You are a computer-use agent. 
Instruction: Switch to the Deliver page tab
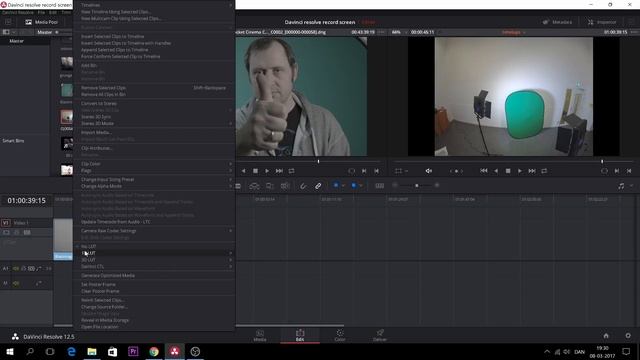(x=380, y=336)
